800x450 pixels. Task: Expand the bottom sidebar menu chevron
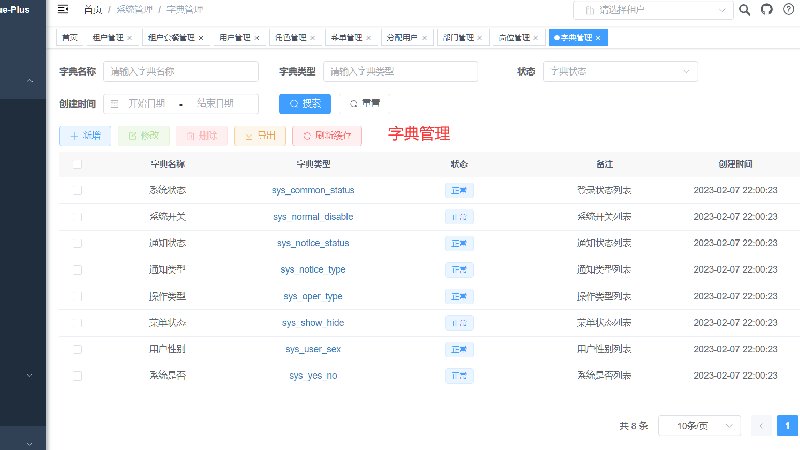[30, 444]
